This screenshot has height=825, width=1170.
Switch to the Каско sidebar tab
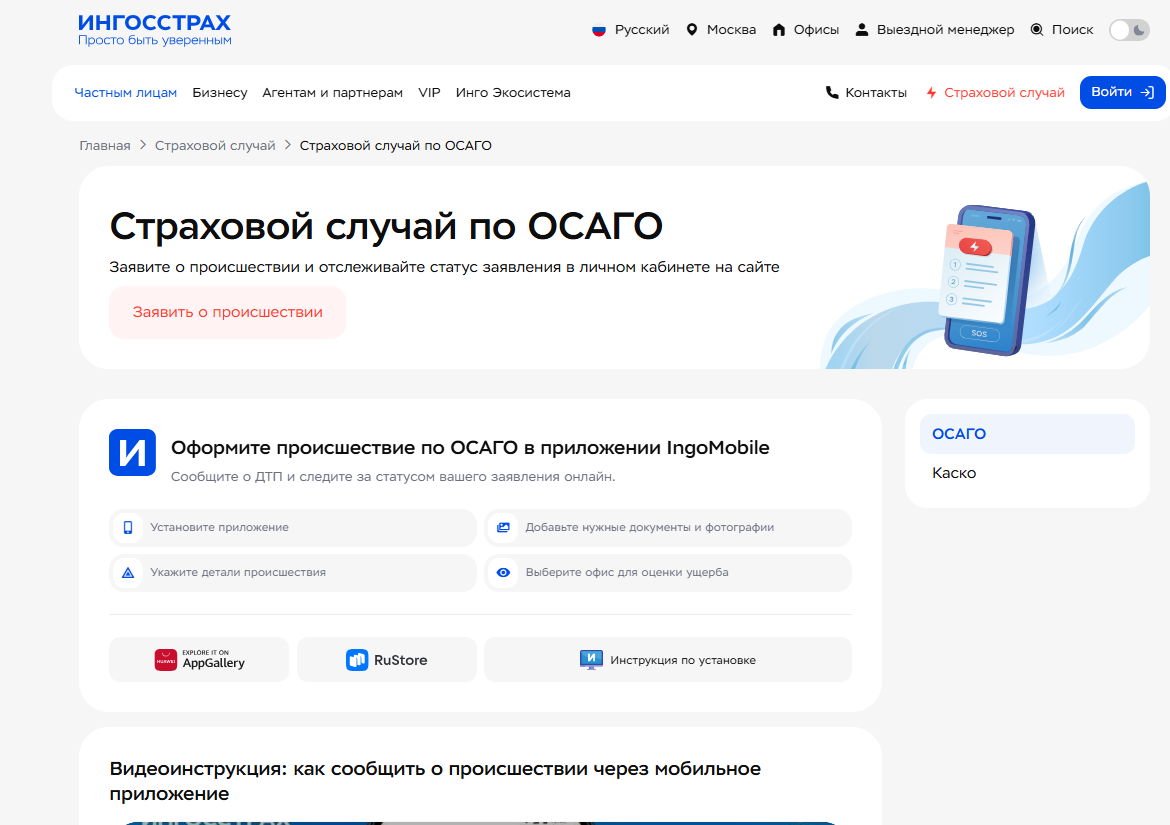(x=954, y=473)
